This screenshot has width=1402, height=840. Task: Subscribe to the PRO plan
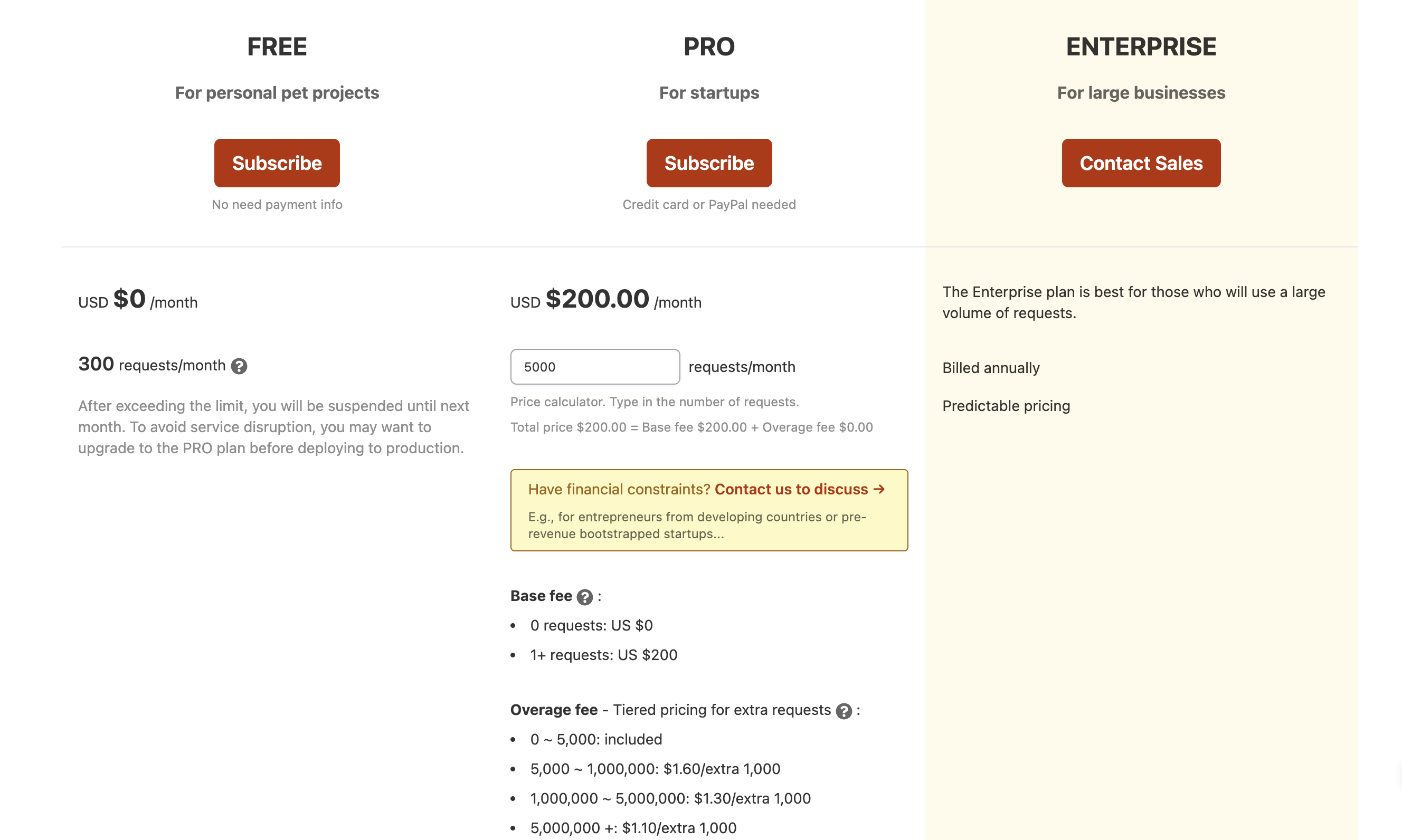click(x=709, y=163)
